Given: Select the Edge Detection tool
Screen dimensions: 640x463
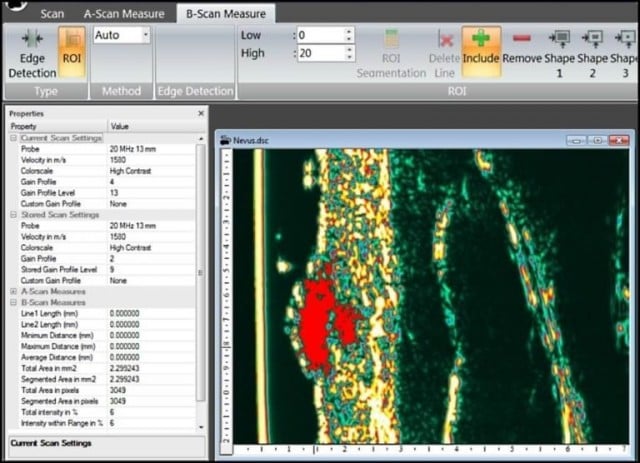Looking at the screenshot, I should (32, 54).
